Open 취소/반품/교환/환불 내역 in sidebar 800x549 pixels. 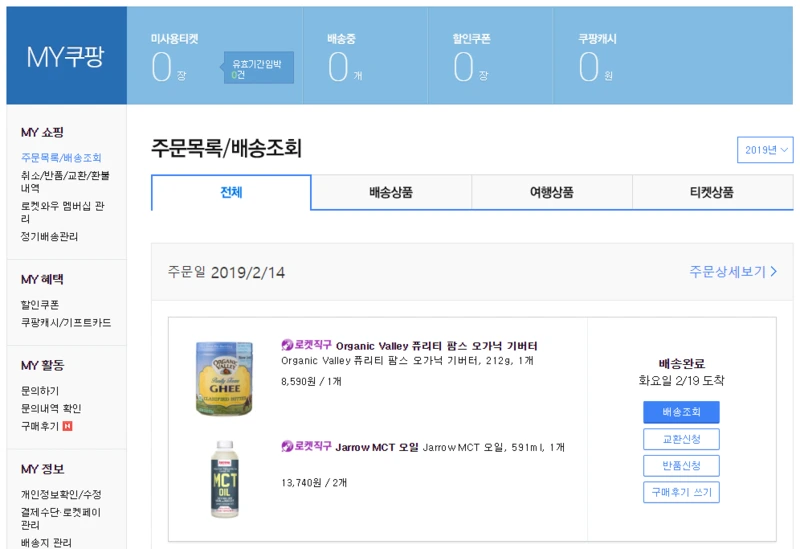point(65,182)
